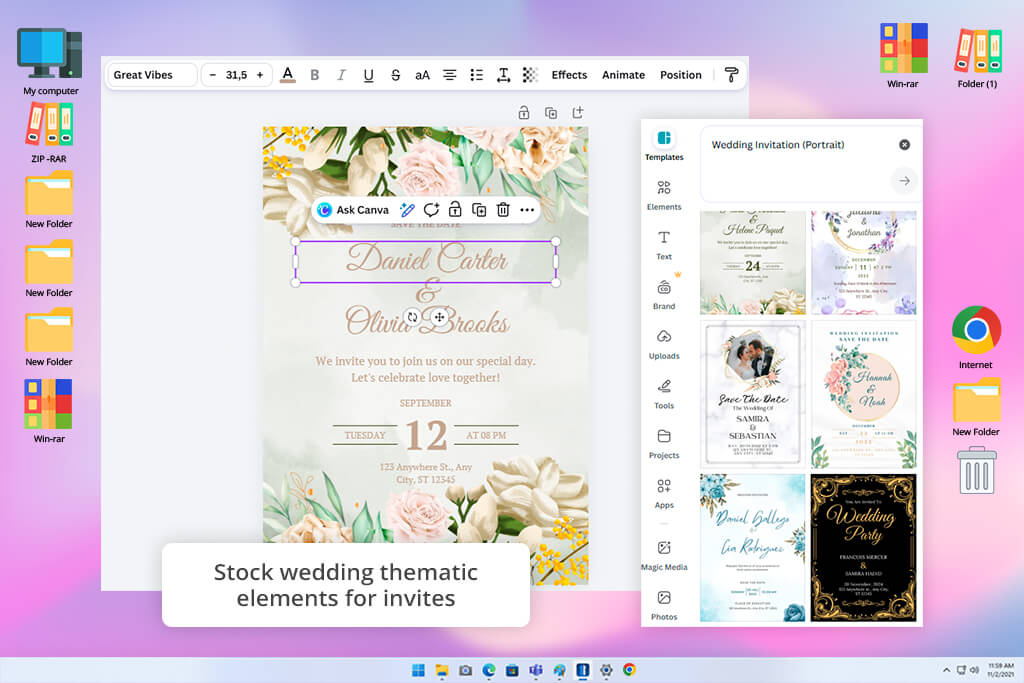Click the font size value 31,5

point(236,75)
